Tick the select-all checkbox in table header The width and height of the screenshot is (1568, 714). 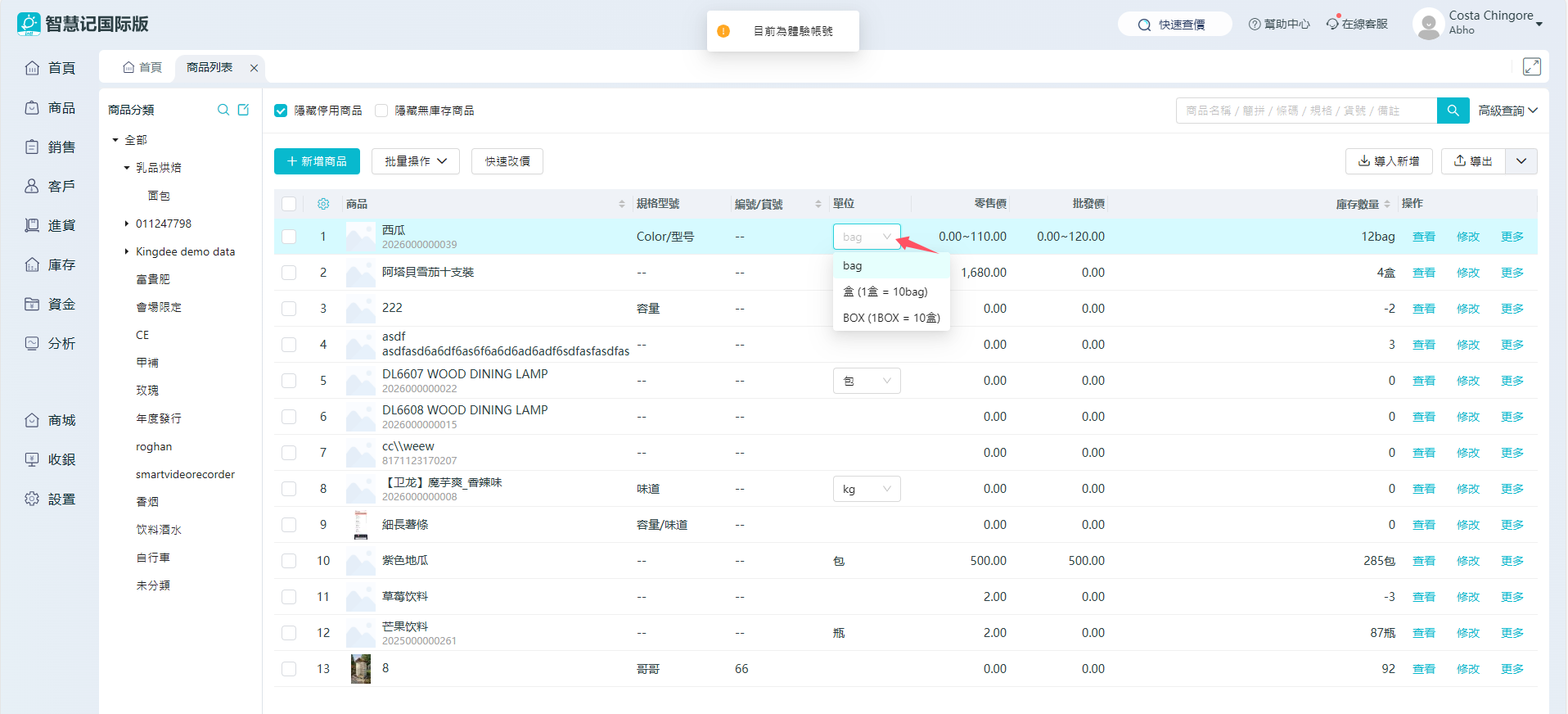(x=289, y=204)
